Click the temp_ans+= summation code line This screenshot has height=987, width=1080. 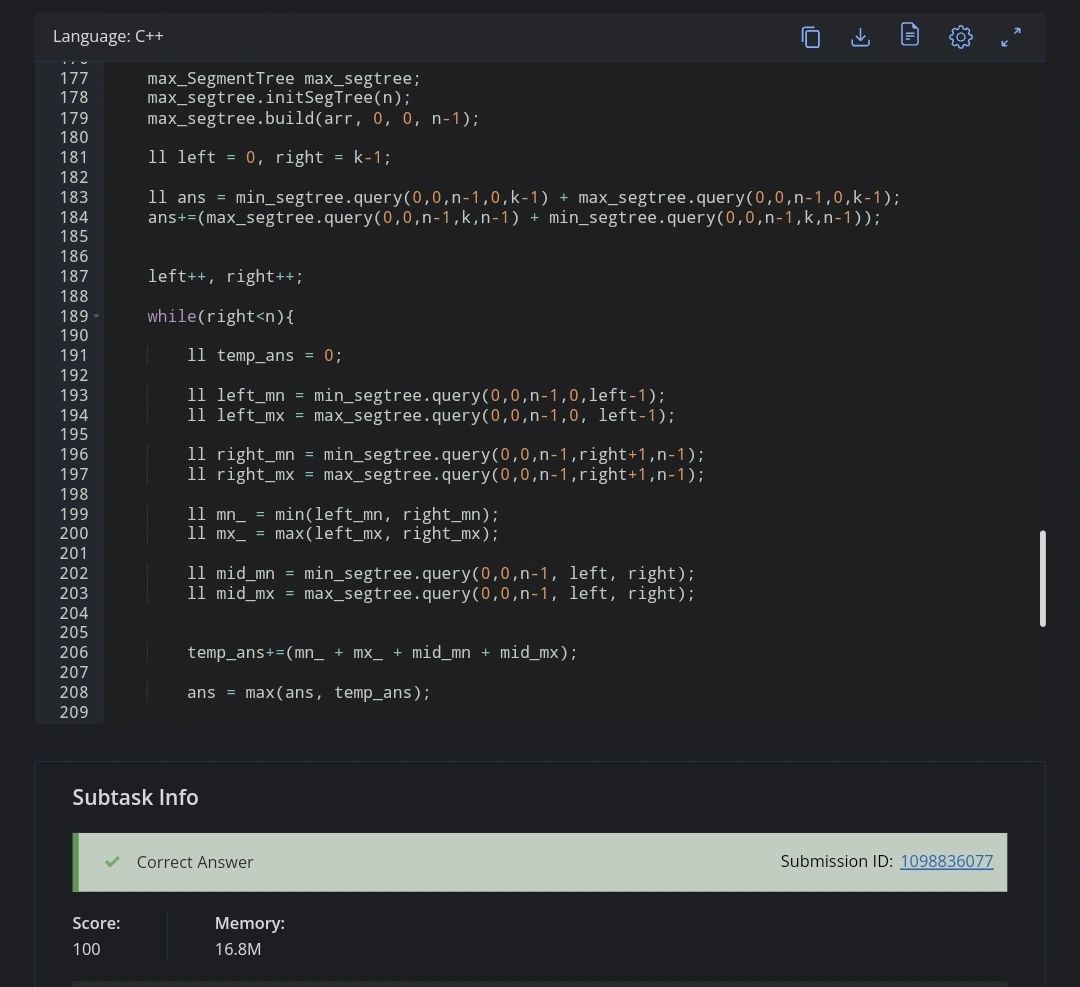(382, 652)
